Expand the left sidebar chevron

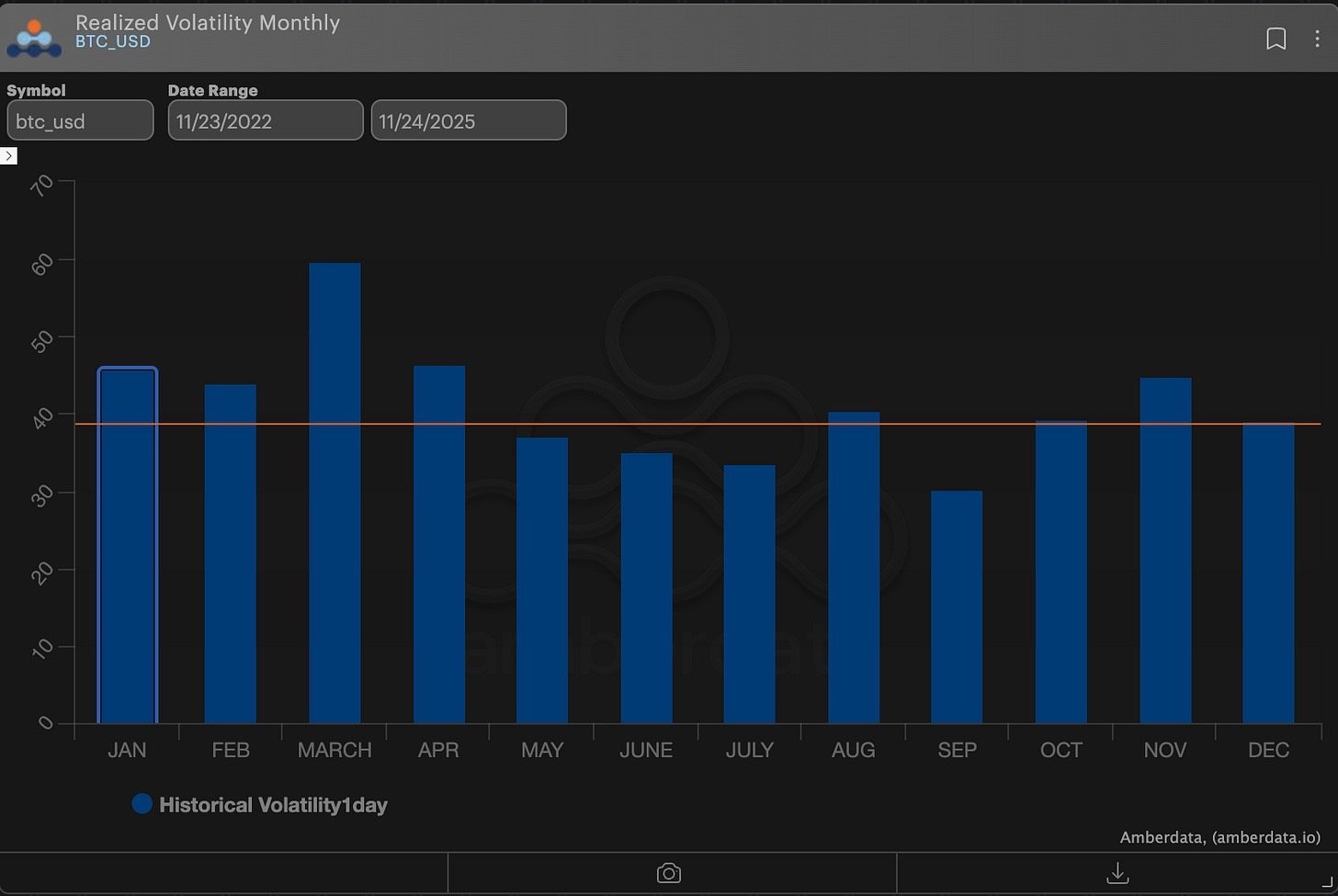pos(9,155)
